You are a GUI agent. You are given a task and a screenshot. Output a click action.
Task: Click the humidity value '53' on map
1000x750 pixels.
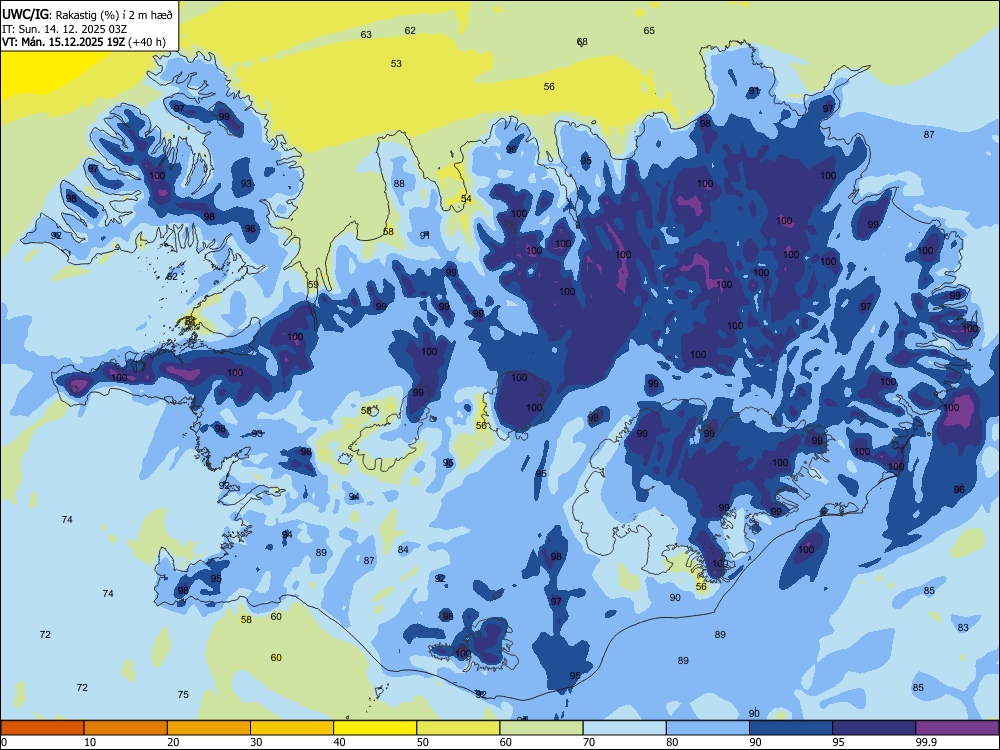point(396,64)
